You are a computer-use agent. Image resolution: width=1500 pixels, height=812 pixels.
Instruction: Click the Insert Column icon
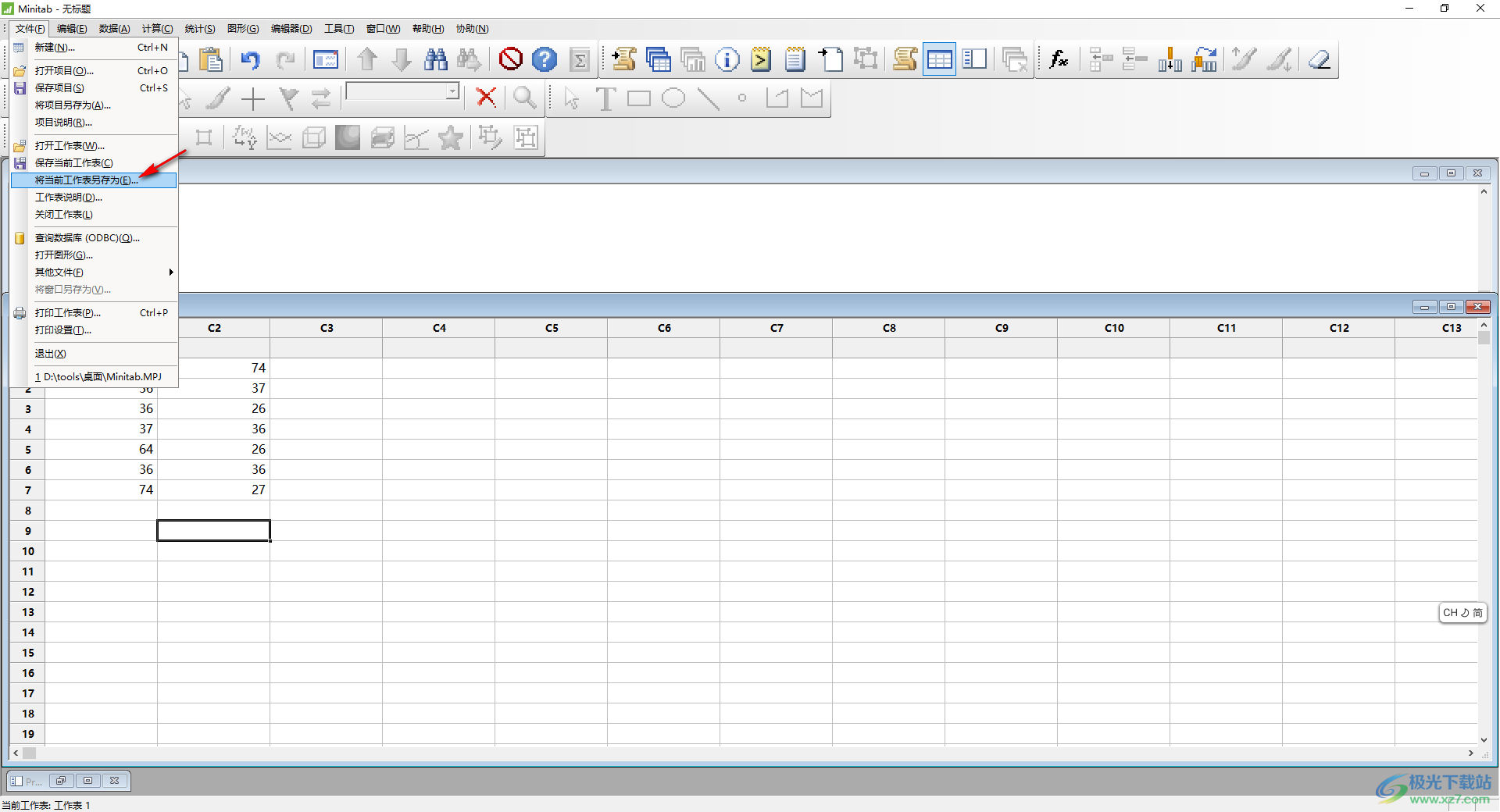pyautogui.click(x=1170, y=59)
